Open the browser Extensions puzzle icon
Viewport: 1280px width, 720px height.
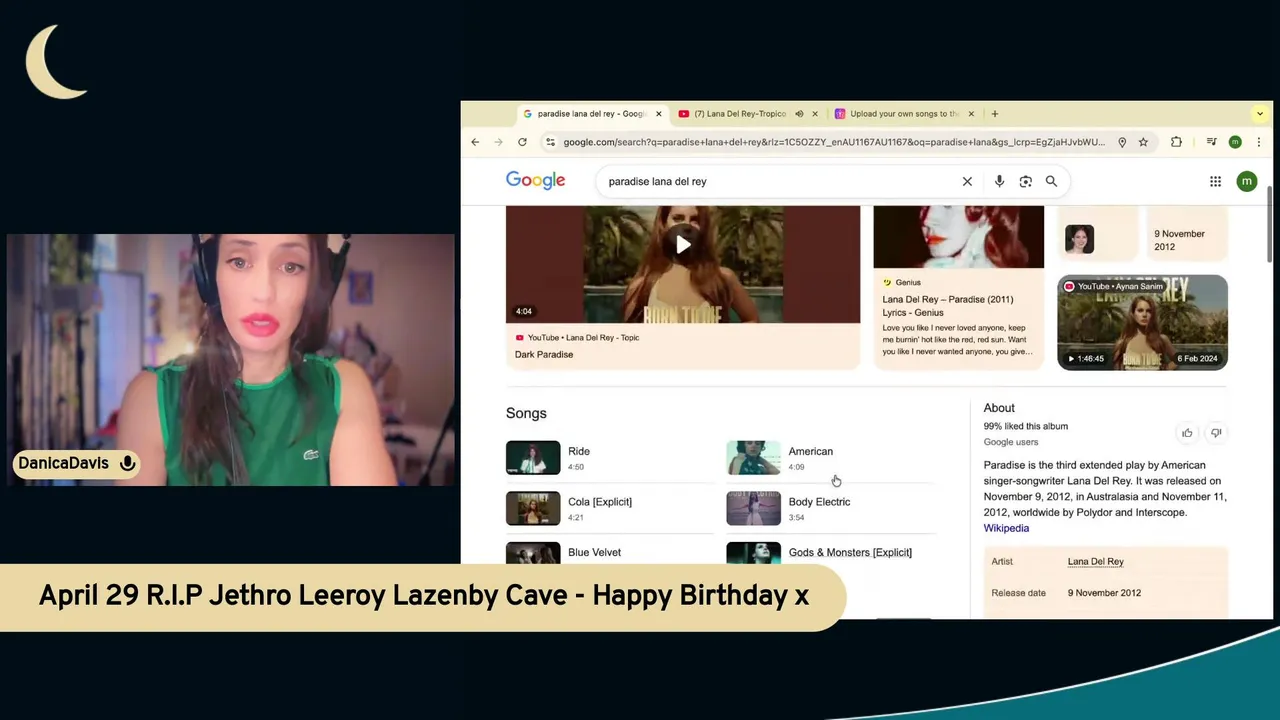pos(1176,142)
